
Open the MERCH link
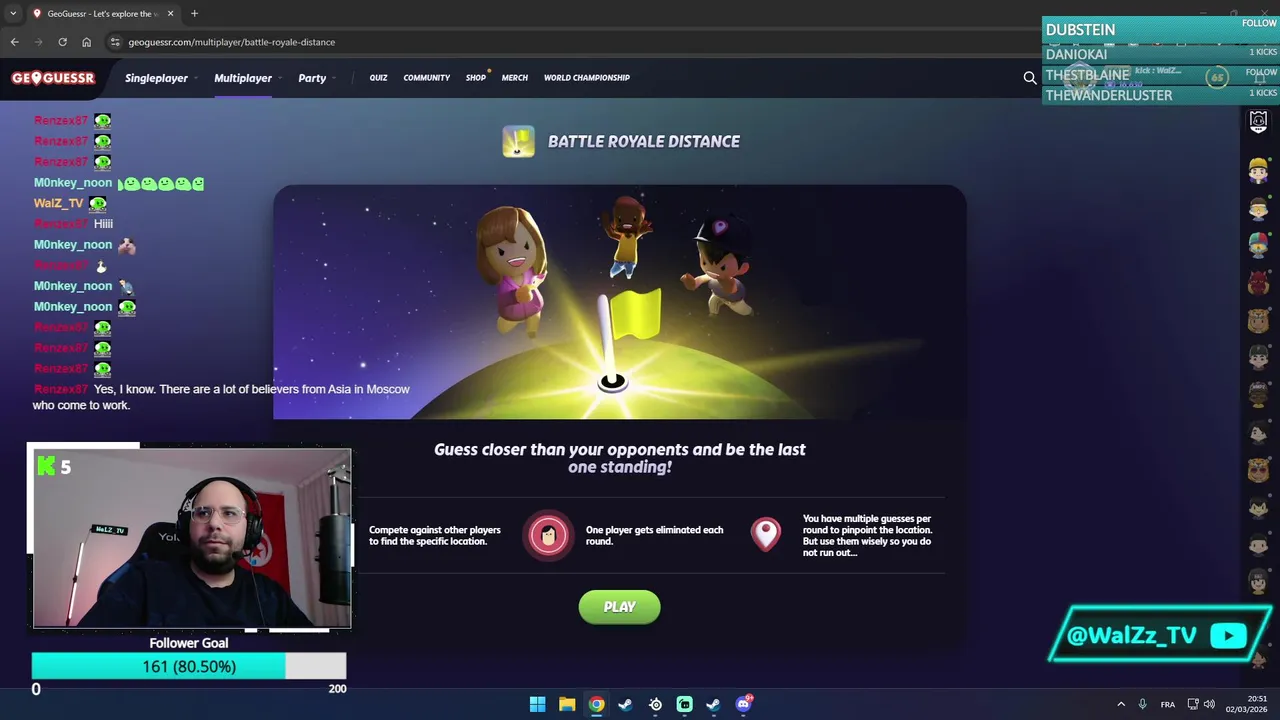[x=515, y=78]
